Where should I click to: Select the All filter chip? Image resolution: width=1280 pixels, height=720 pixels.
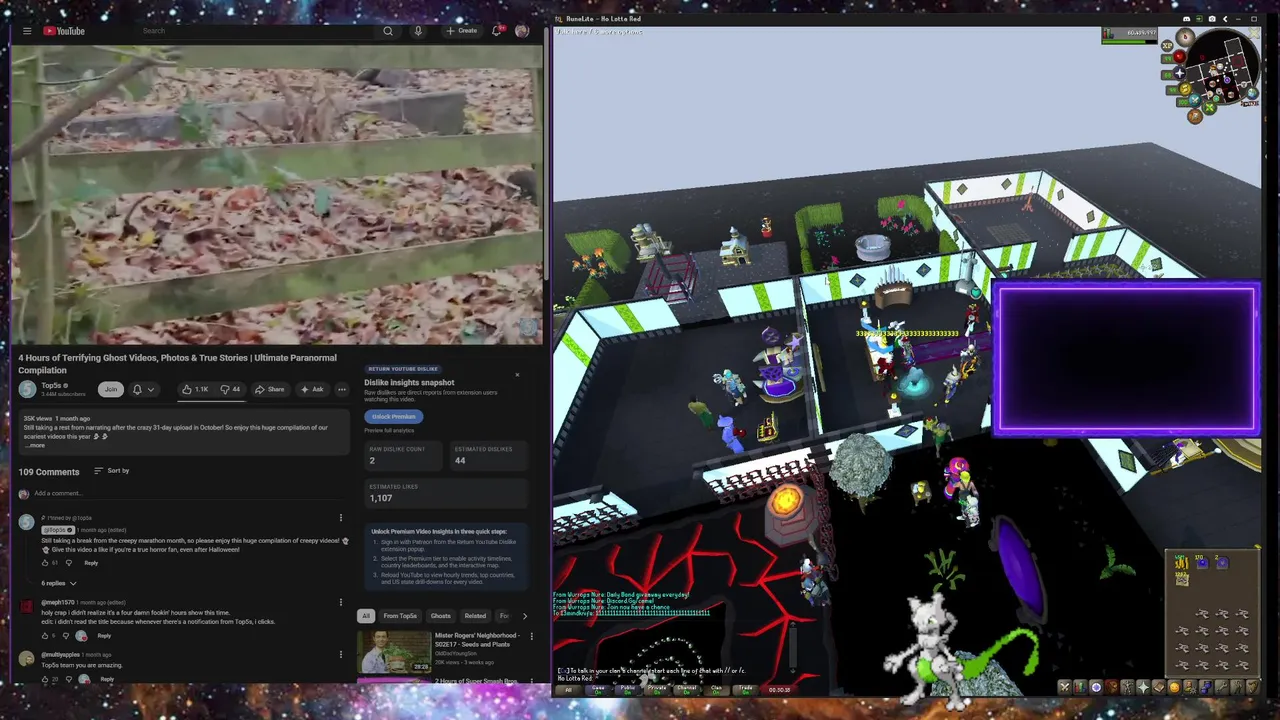coord(366,616)
